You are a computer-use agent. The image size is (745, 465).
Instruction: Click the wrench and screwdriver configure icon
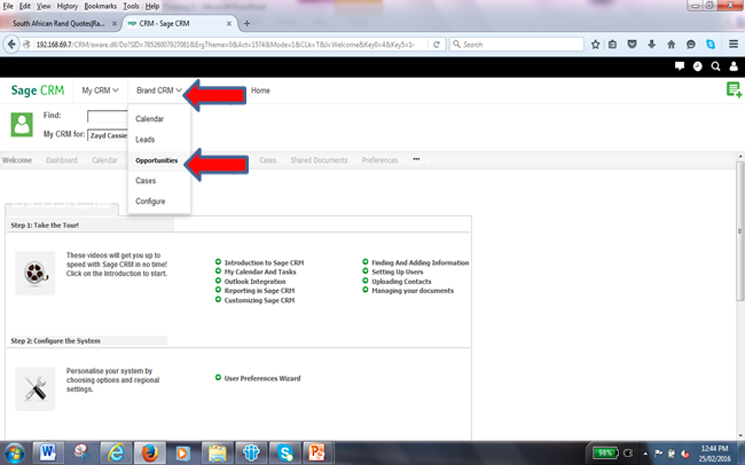tap(35, 389)
